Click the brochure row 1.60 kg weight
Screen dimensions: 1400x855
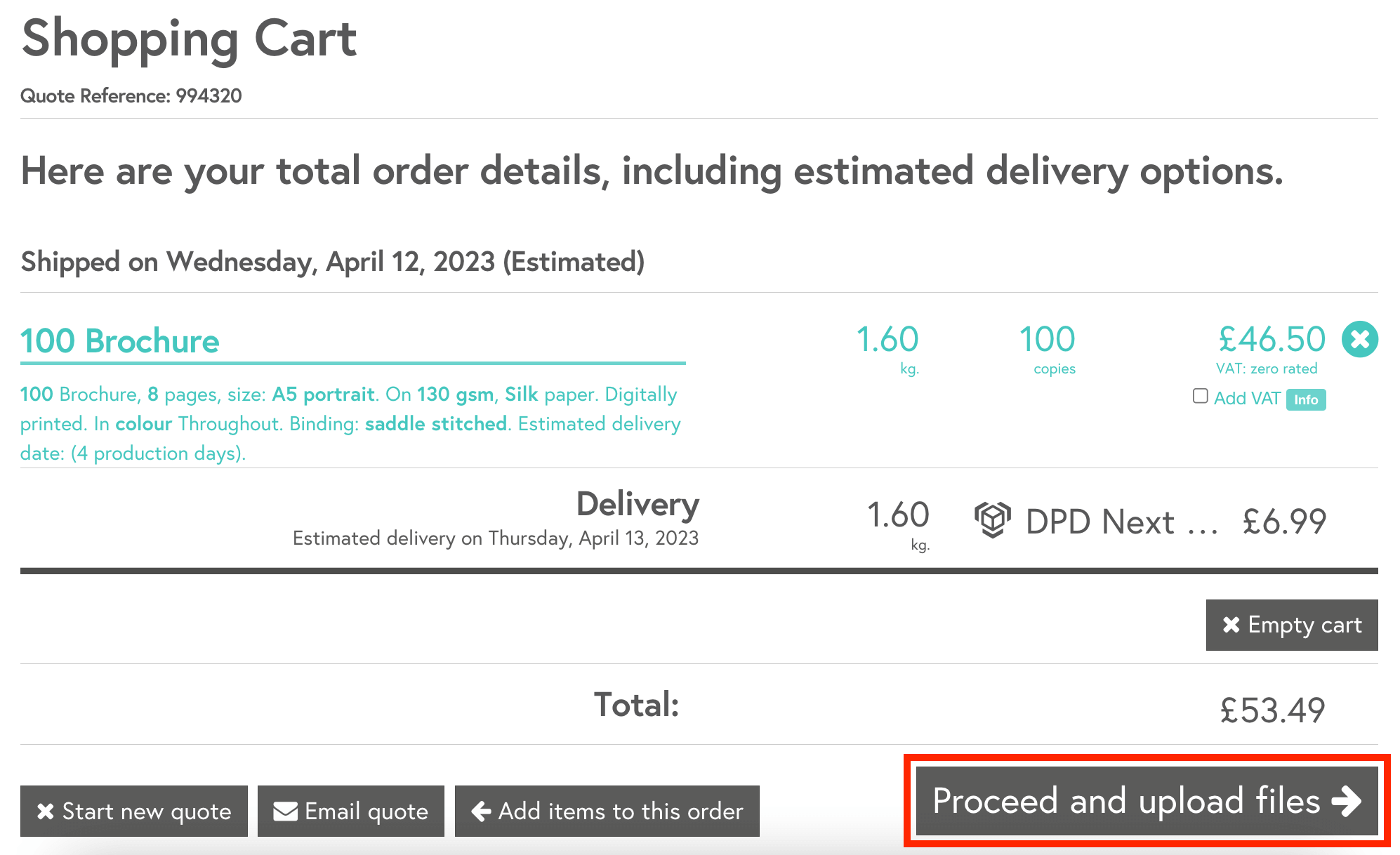[x=887, y=340]
